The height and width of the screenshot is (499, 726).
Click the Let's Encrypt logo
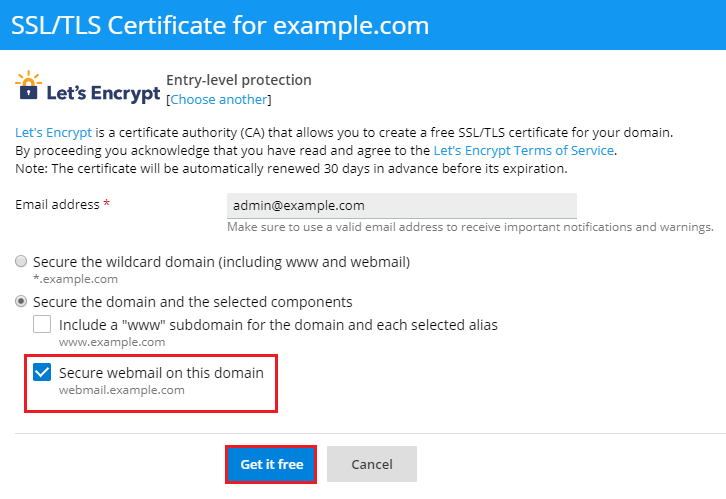pos(88,89)
